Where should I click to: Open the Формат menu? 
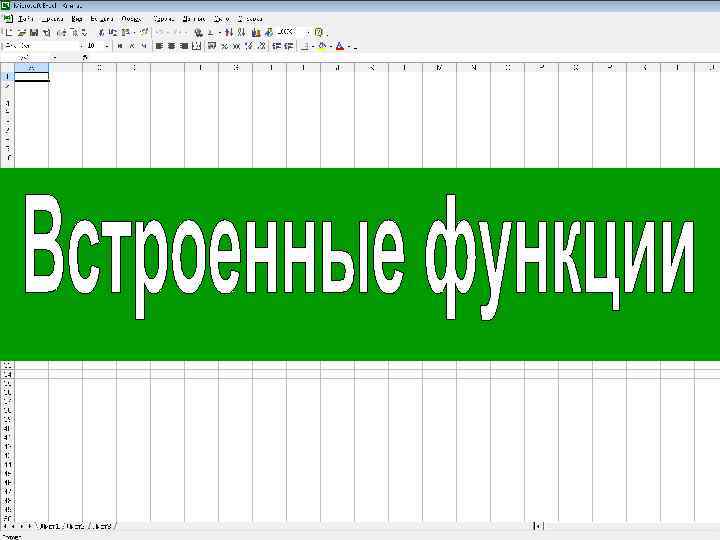pyautogui.click(x=132, y=19)
